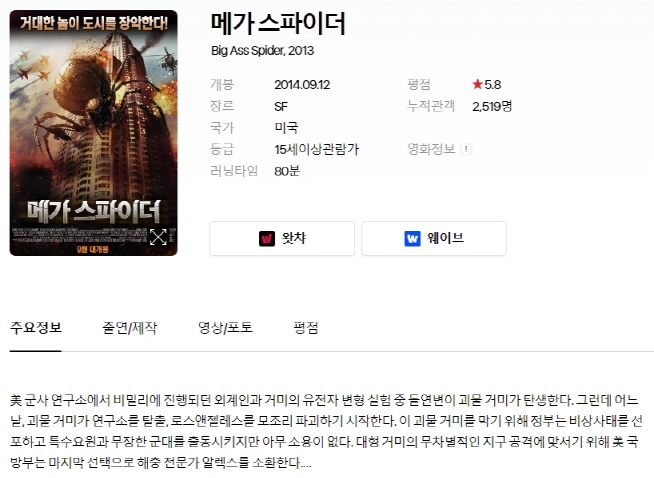This screenshot has width=654, height=478.
Task: Click the pink 왓챠 logo icon
Action: click(267, 239)
